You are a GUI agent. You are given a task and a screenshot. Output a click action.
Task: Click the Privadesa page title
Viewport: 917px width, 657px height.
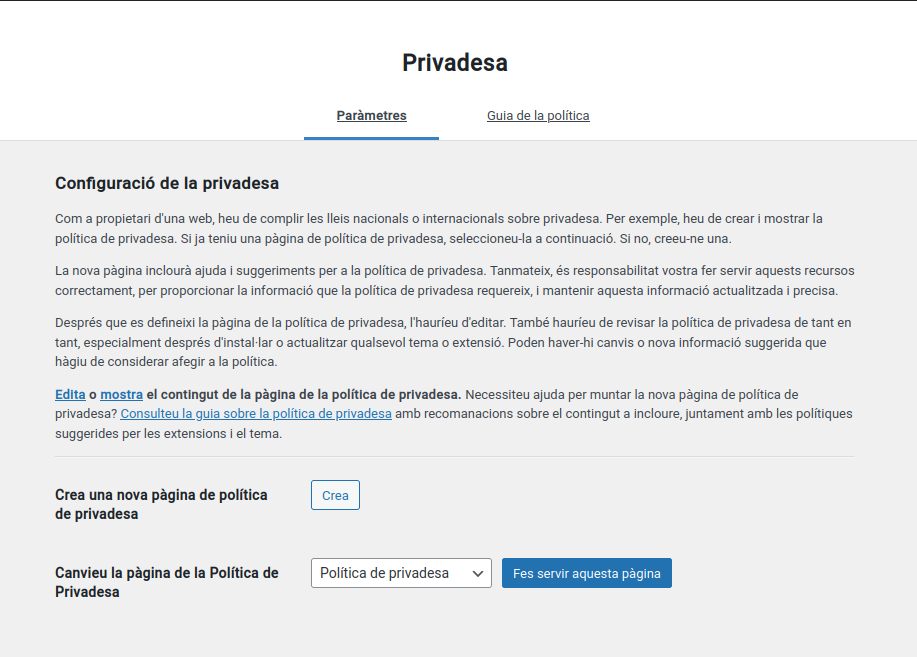pyautogui.click(x=455, y=63)
